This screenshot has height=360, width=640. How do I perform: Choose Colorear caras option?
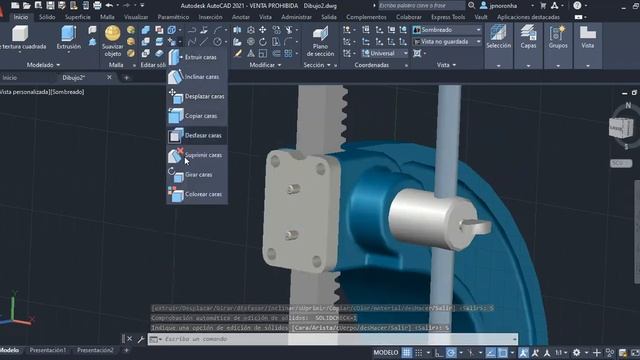tap(197, 194)
